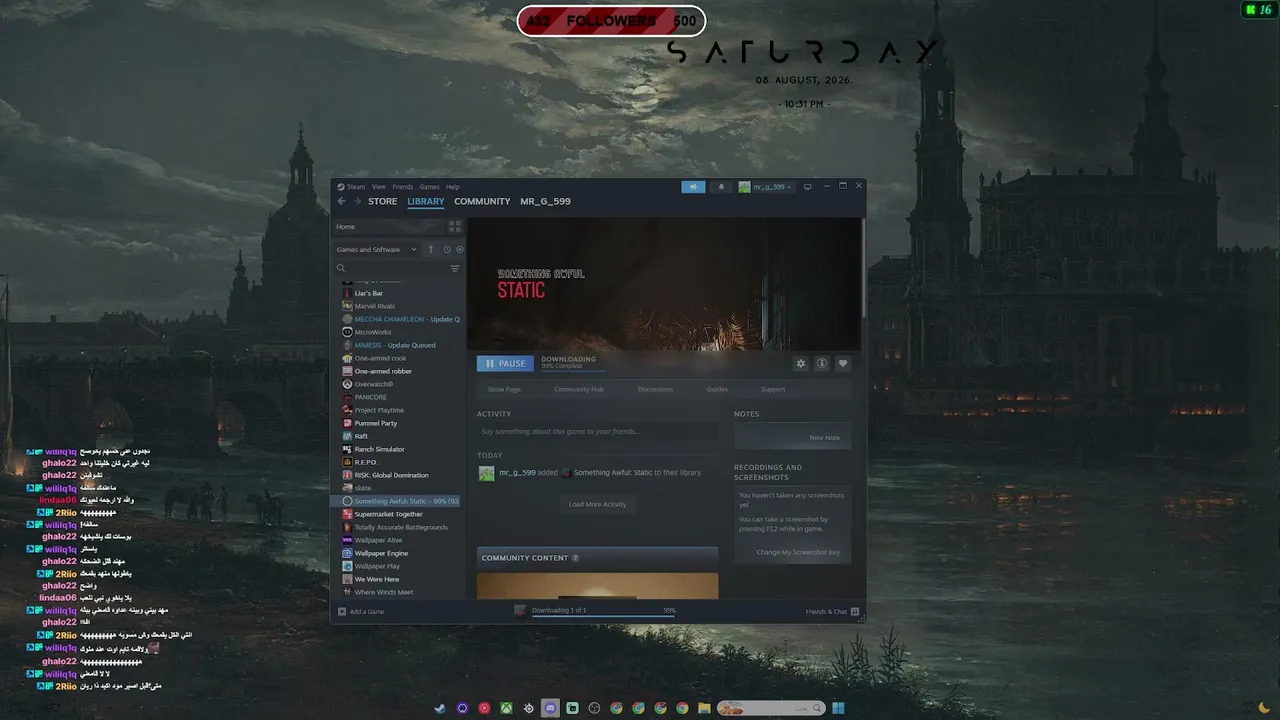Open Steam notifications bell
The image size is (1280, 720).
tap(721, 187)
